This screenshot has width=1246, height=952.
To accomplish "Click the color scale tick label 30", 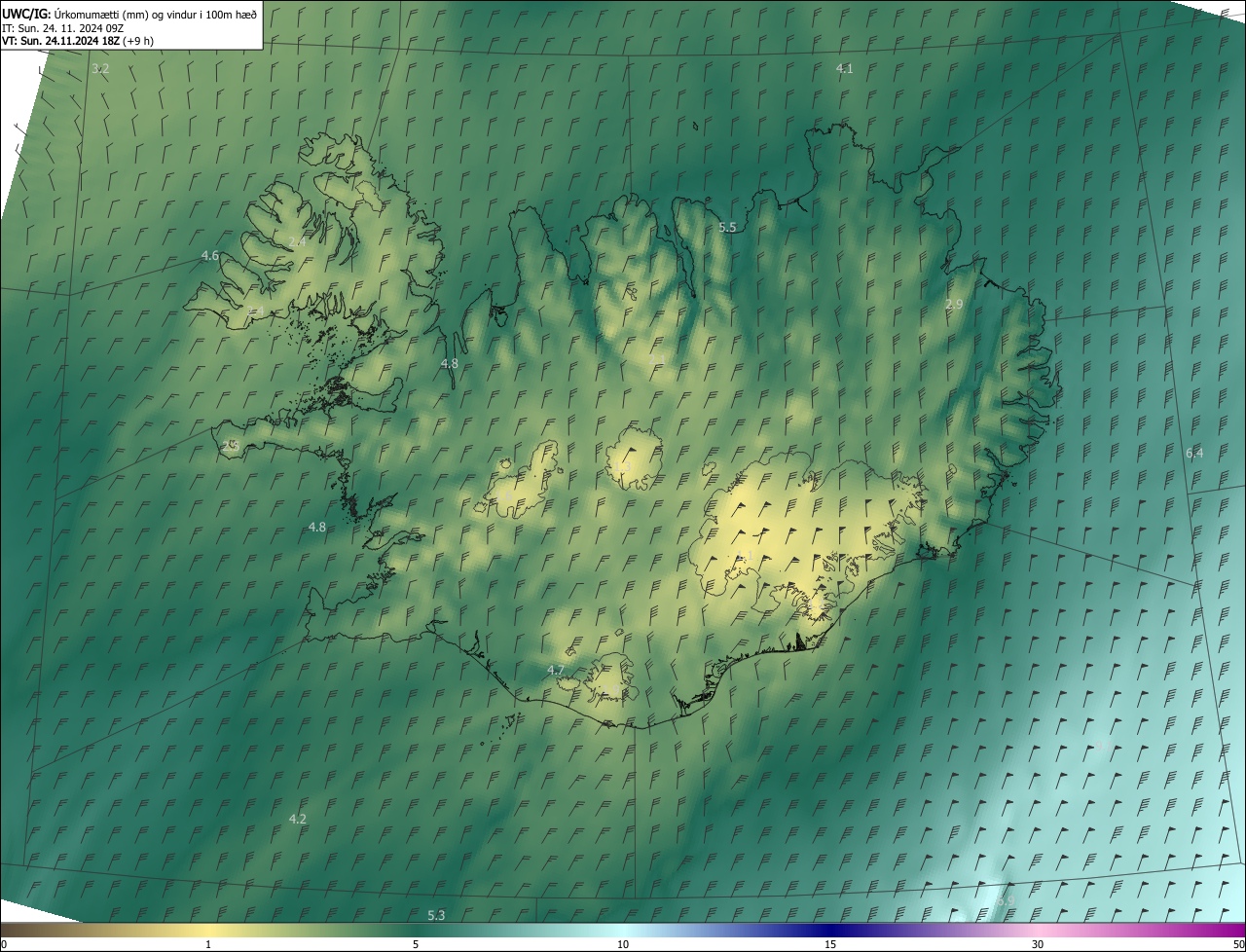I will coord(1038,944).
